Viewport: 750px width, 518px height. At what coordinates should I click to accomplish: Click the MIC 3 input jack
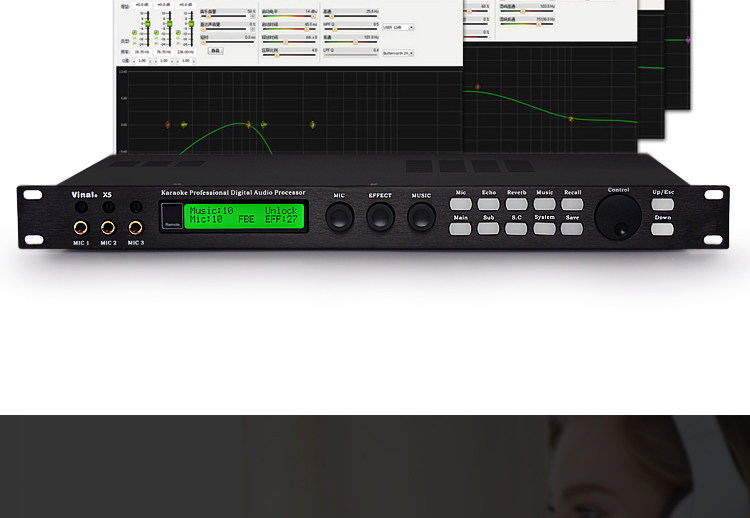[x=135, y=229]
